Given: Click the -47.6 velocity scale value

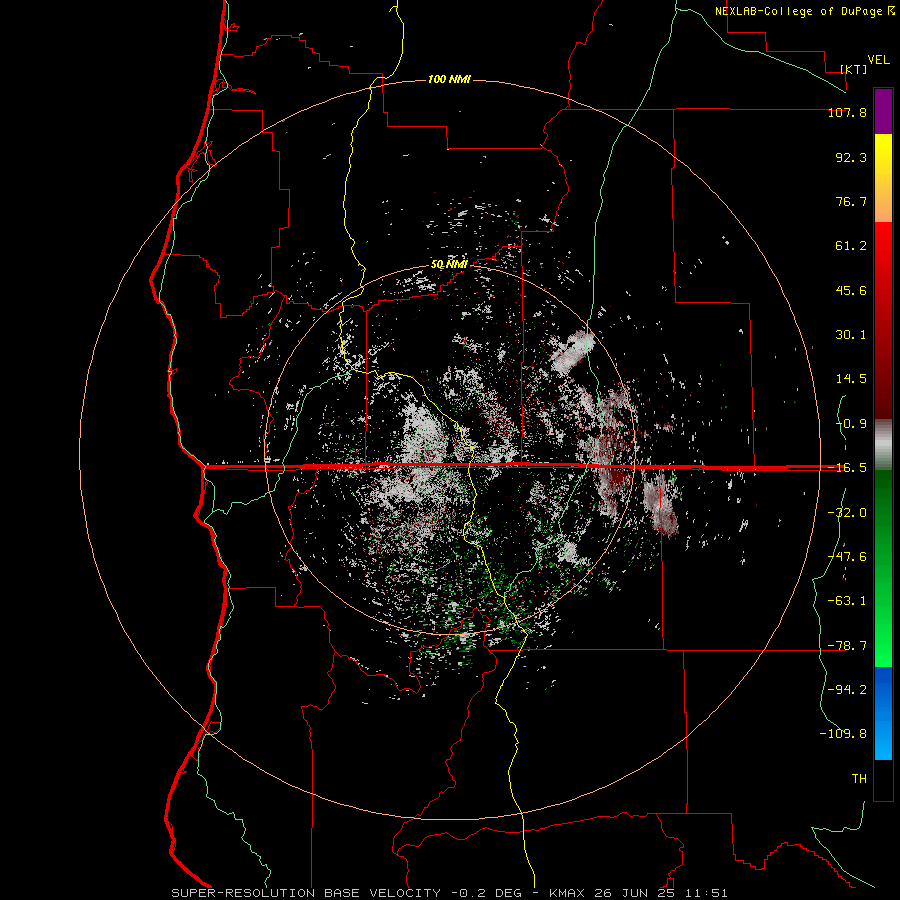Looking at the screenshot, I should click(847, 557).
